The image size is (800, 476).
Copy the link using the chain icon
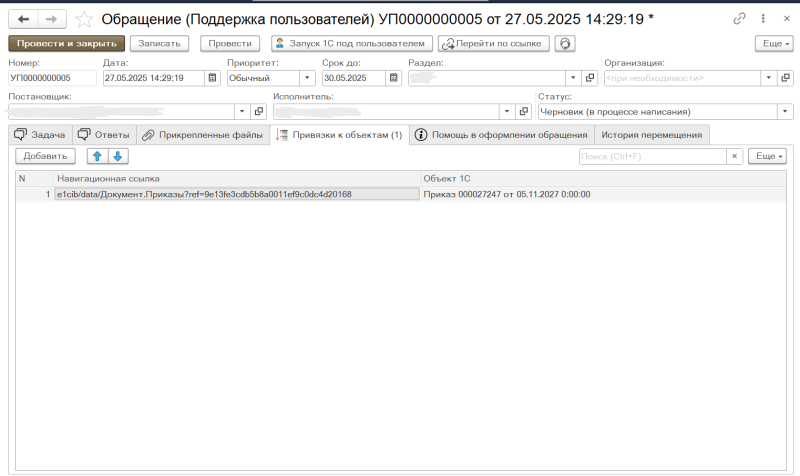[739, 19]
